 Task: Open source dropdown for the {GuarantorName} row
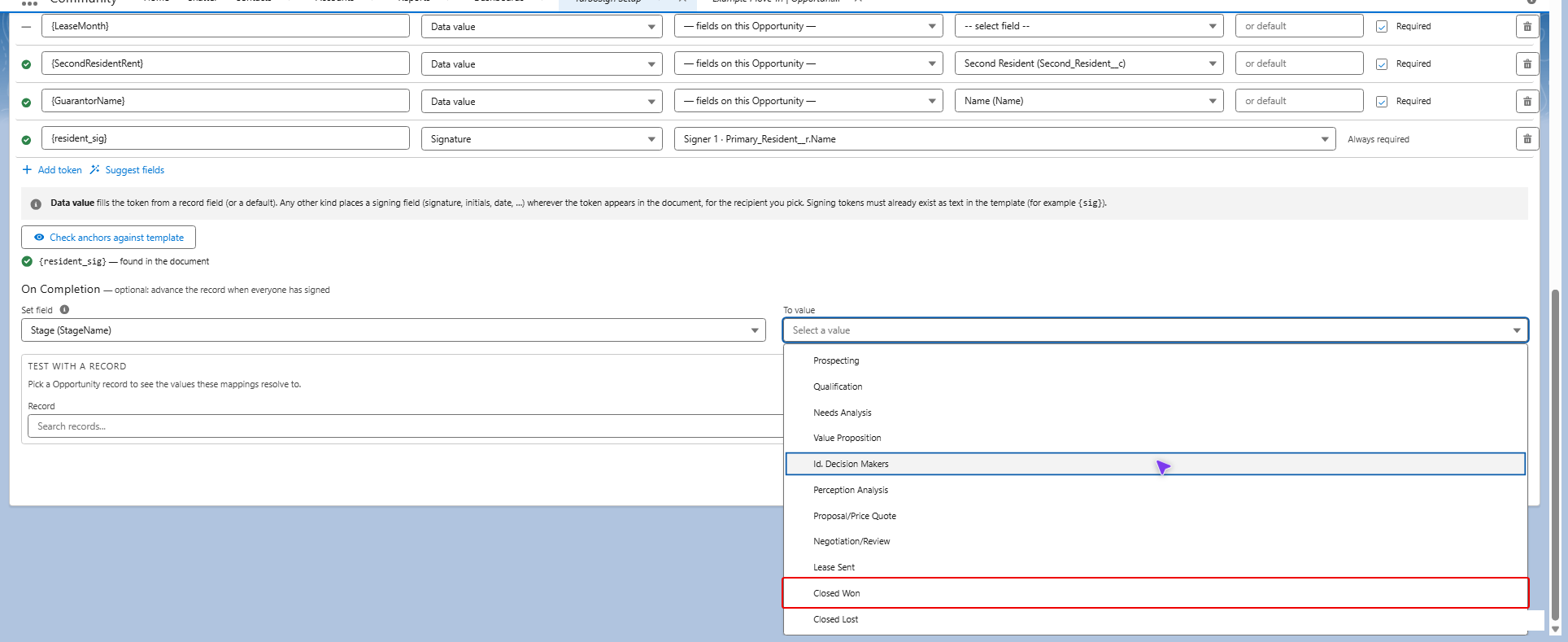tap(808, 101)
